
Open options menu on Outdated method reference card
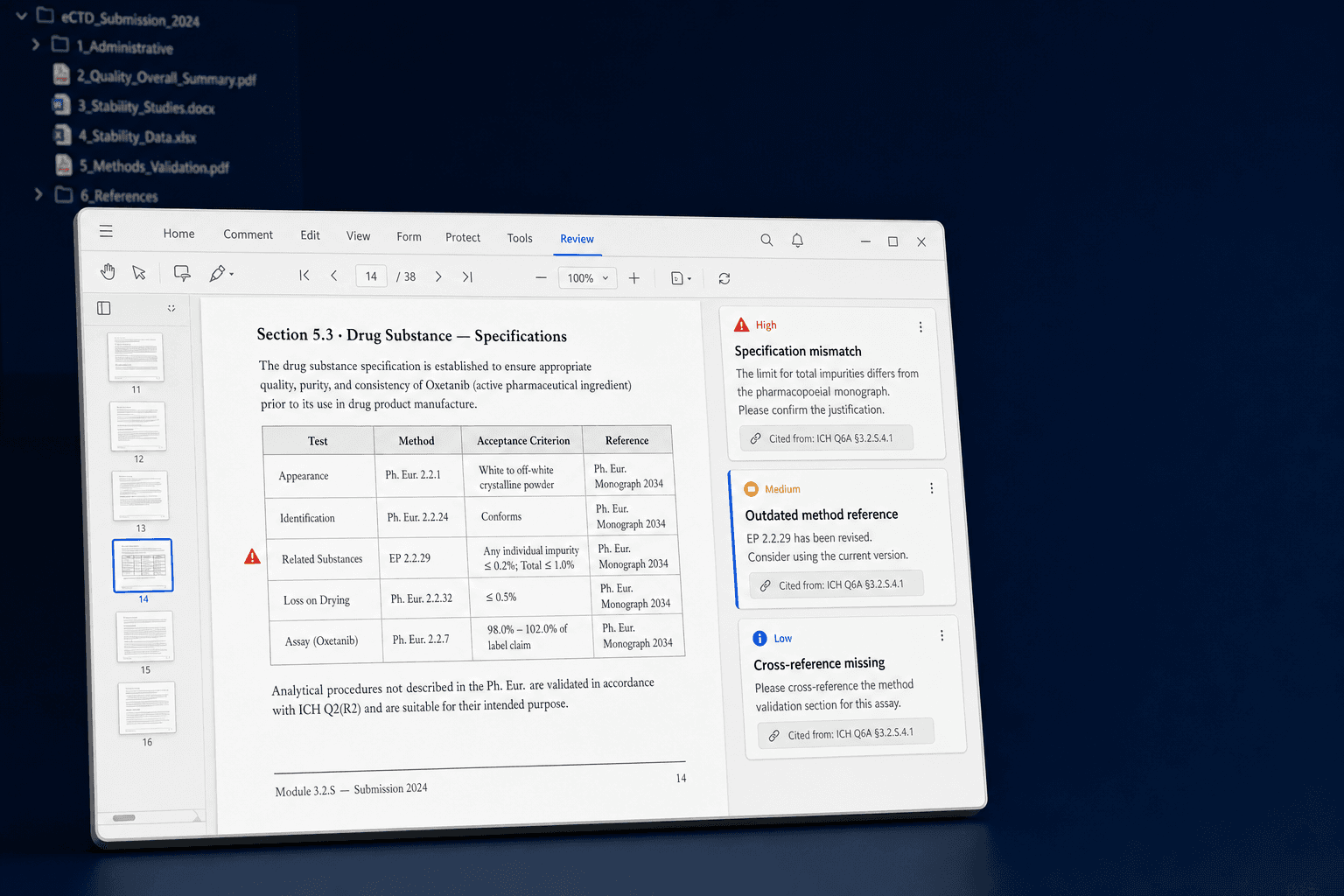pyautogui.click(x=931, y=488)
